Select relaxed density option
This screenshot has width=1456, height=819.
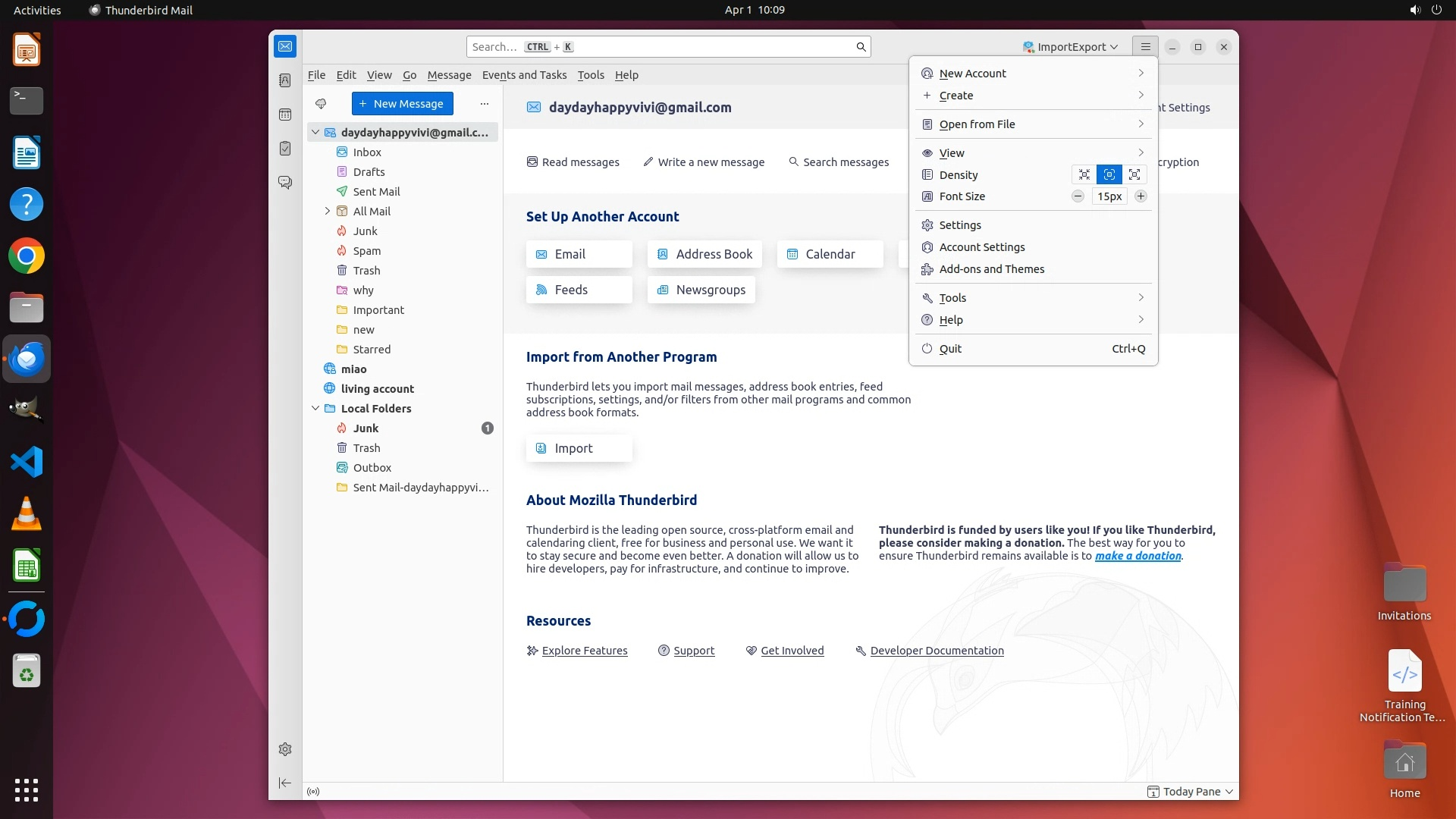[x=1134, y=174]
